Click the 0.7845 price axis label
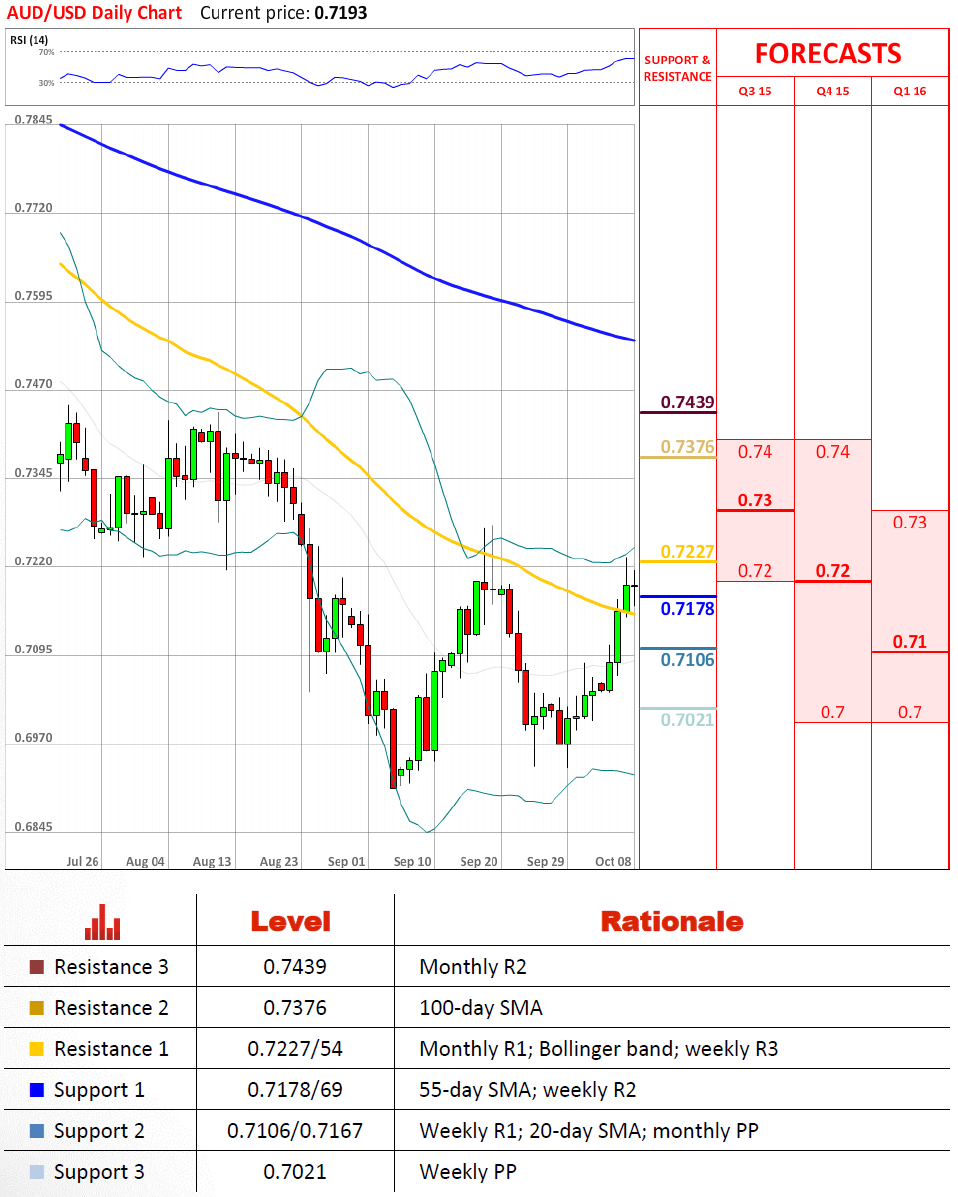Screen dimensions: 958x1197 34,120
